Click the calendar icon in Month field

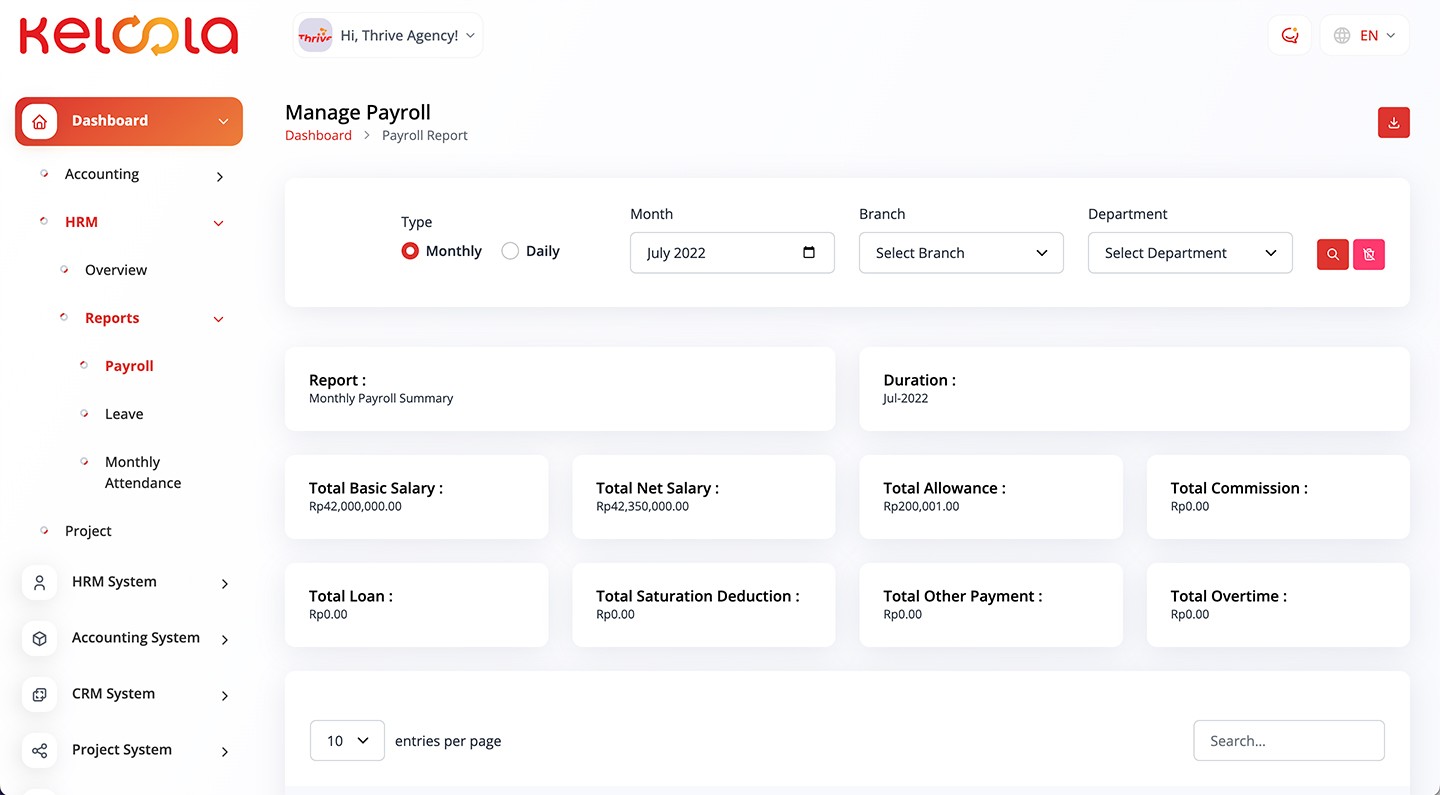tap(809, 253)
